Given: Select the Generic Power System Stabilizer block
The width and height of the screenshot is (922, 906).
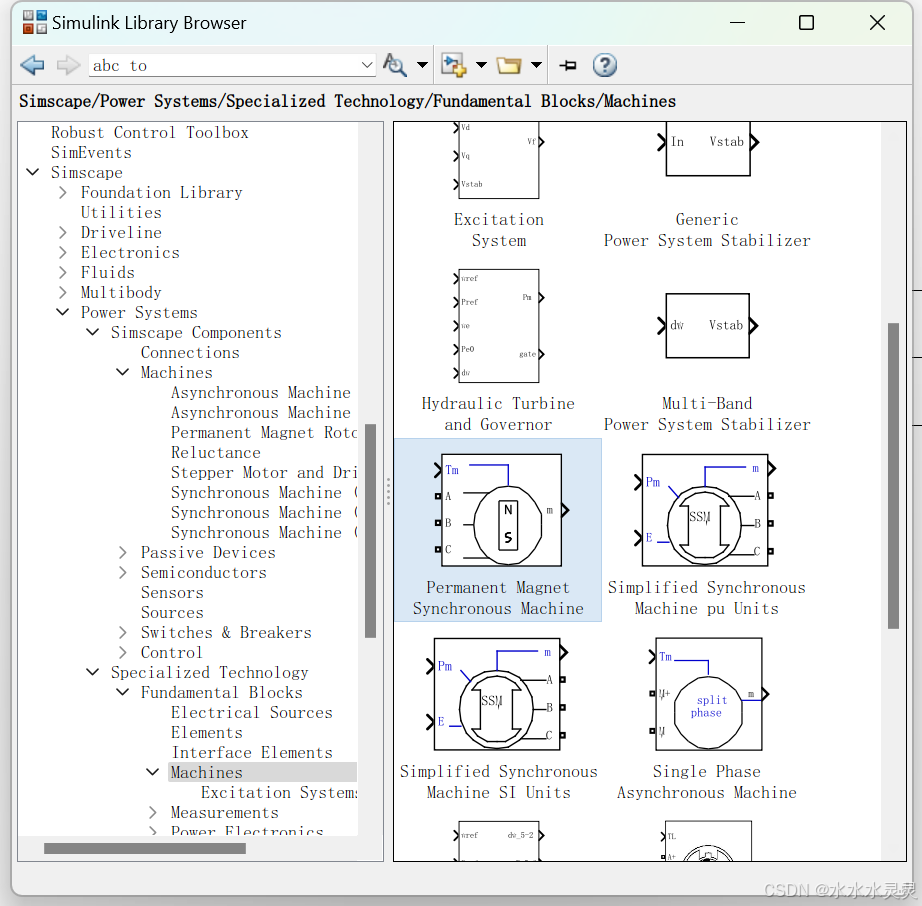Looking at the screenshot, I should coord(707,185).
